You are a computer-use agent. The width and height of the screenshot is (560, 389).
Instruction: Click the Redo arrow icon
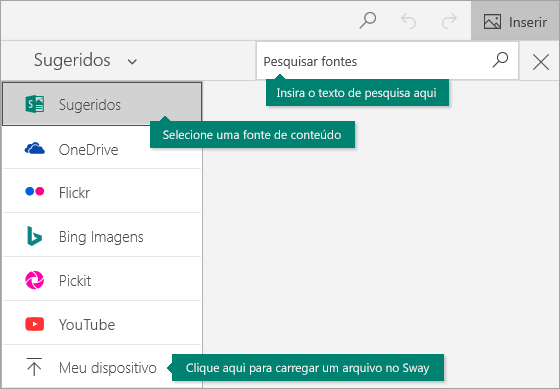[449, 21]
